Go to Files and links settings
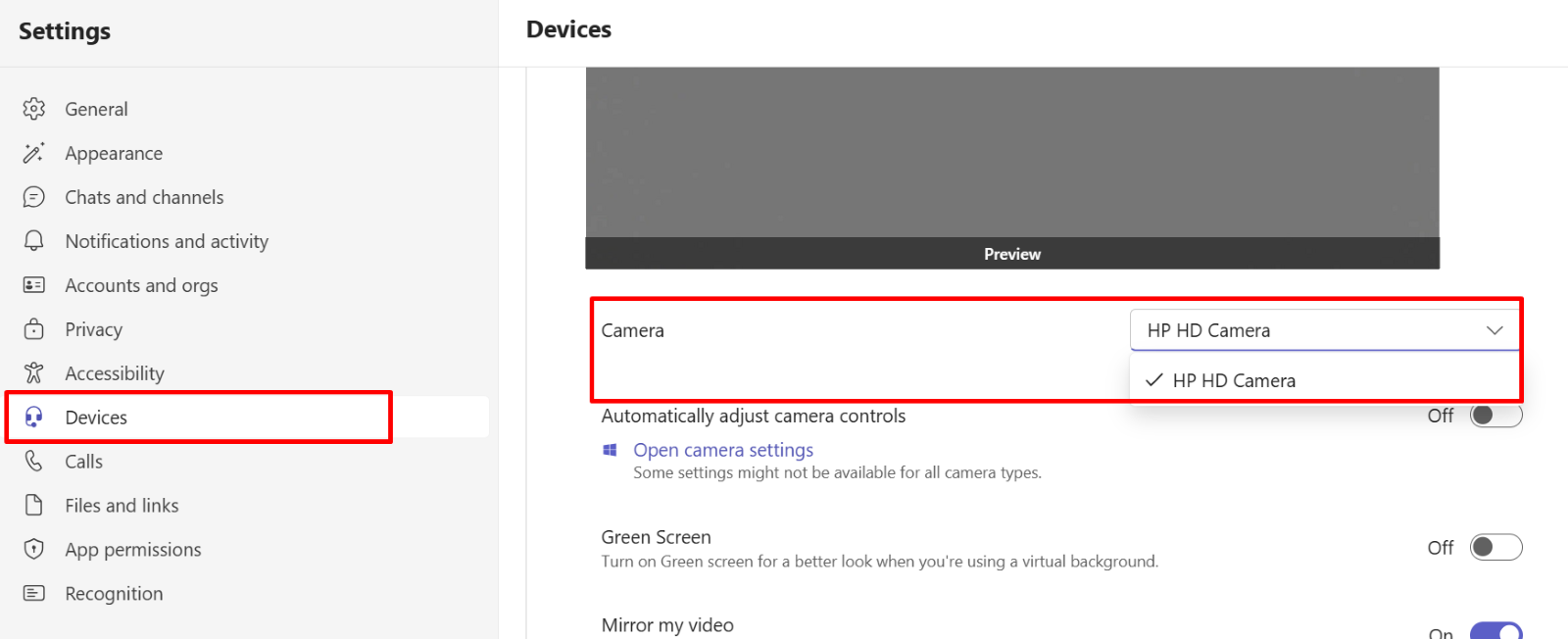The height and width of the screenshot is (639, 1568). pos(122,506)
